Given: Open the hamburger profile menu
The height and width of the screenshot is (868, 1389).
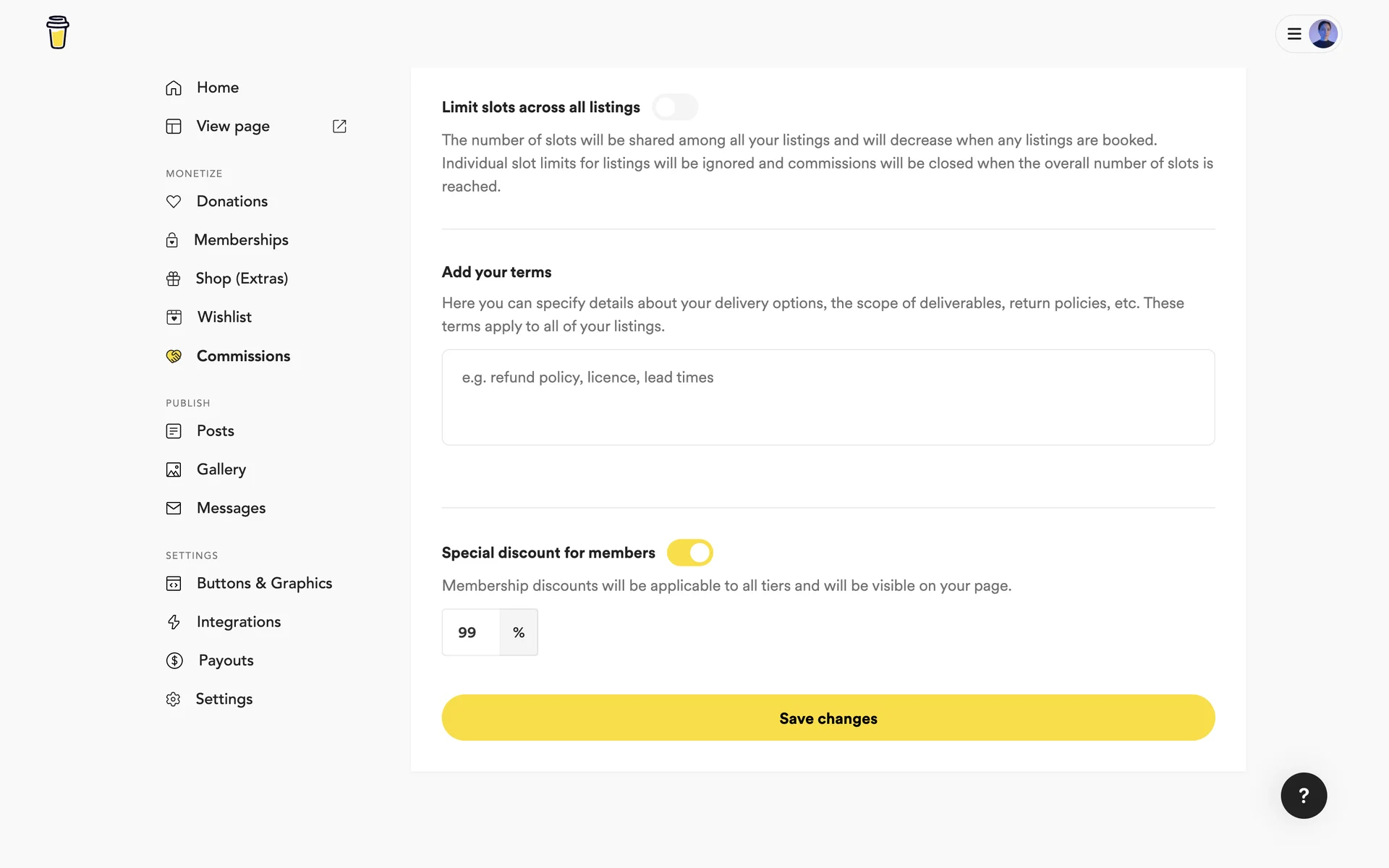Looking at the screenshot, I should (x=1294, y=34).
